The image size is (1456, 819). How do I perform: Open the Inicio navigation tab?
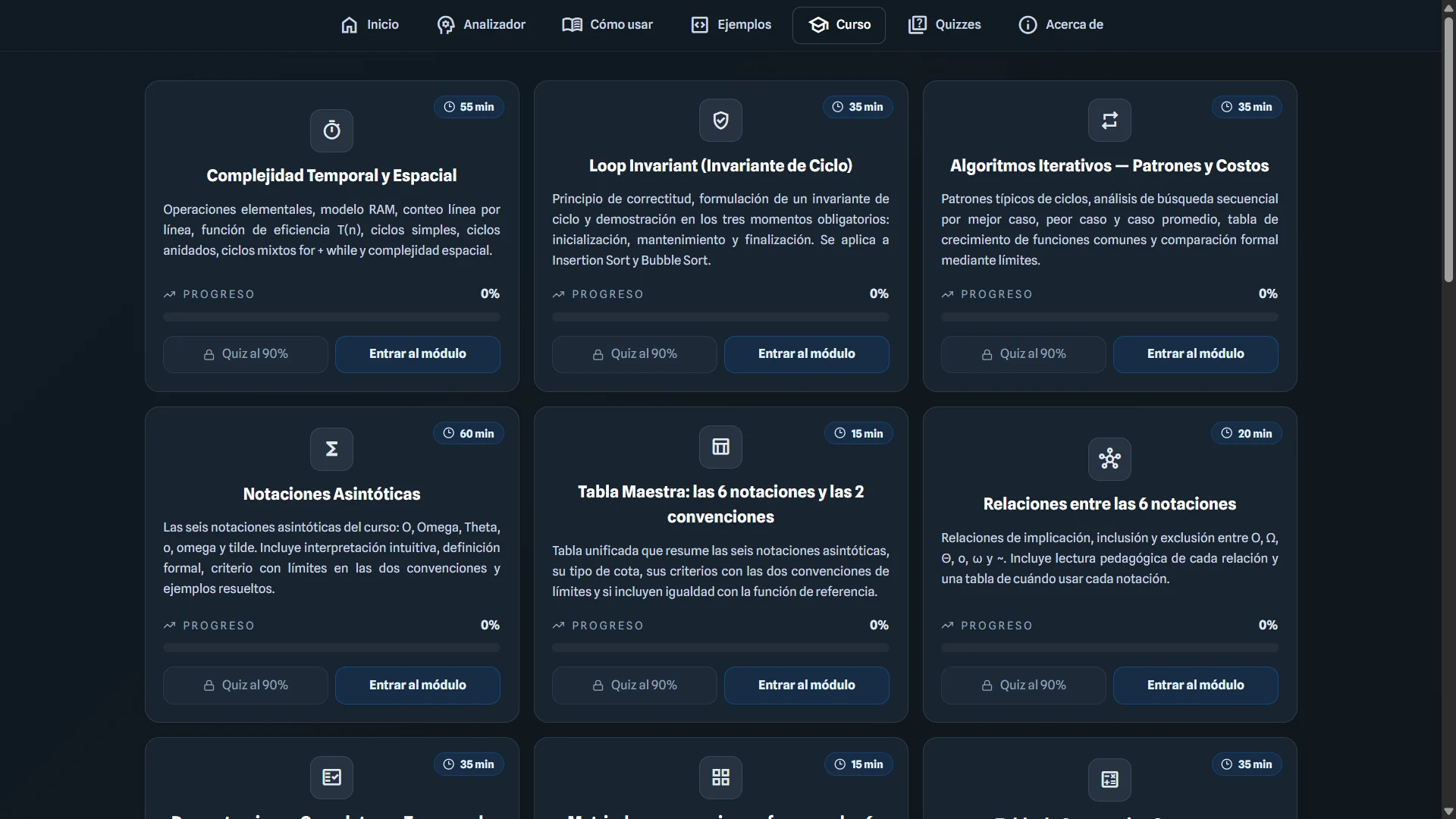(x=369, y=25)
